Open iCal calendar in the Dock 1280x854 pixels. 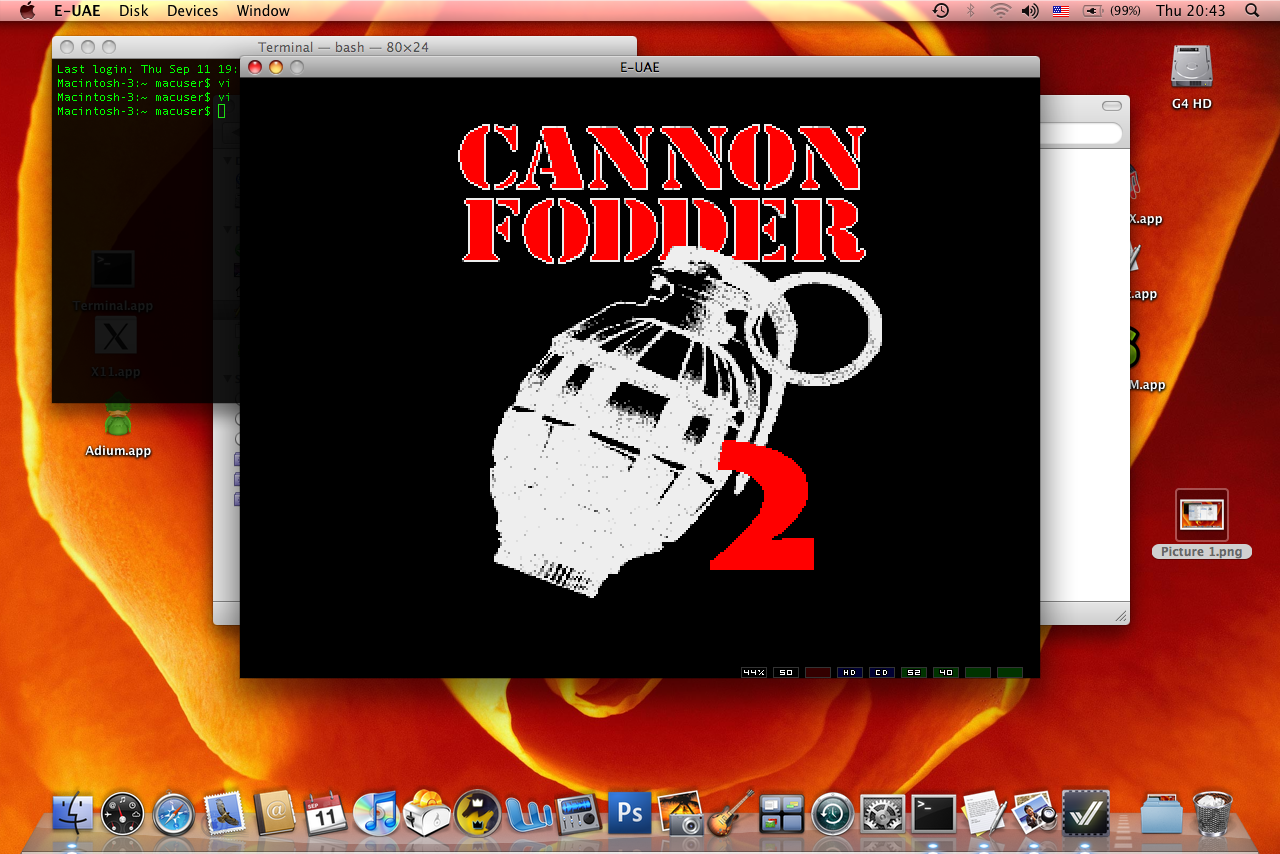click(x=325, y=814)
